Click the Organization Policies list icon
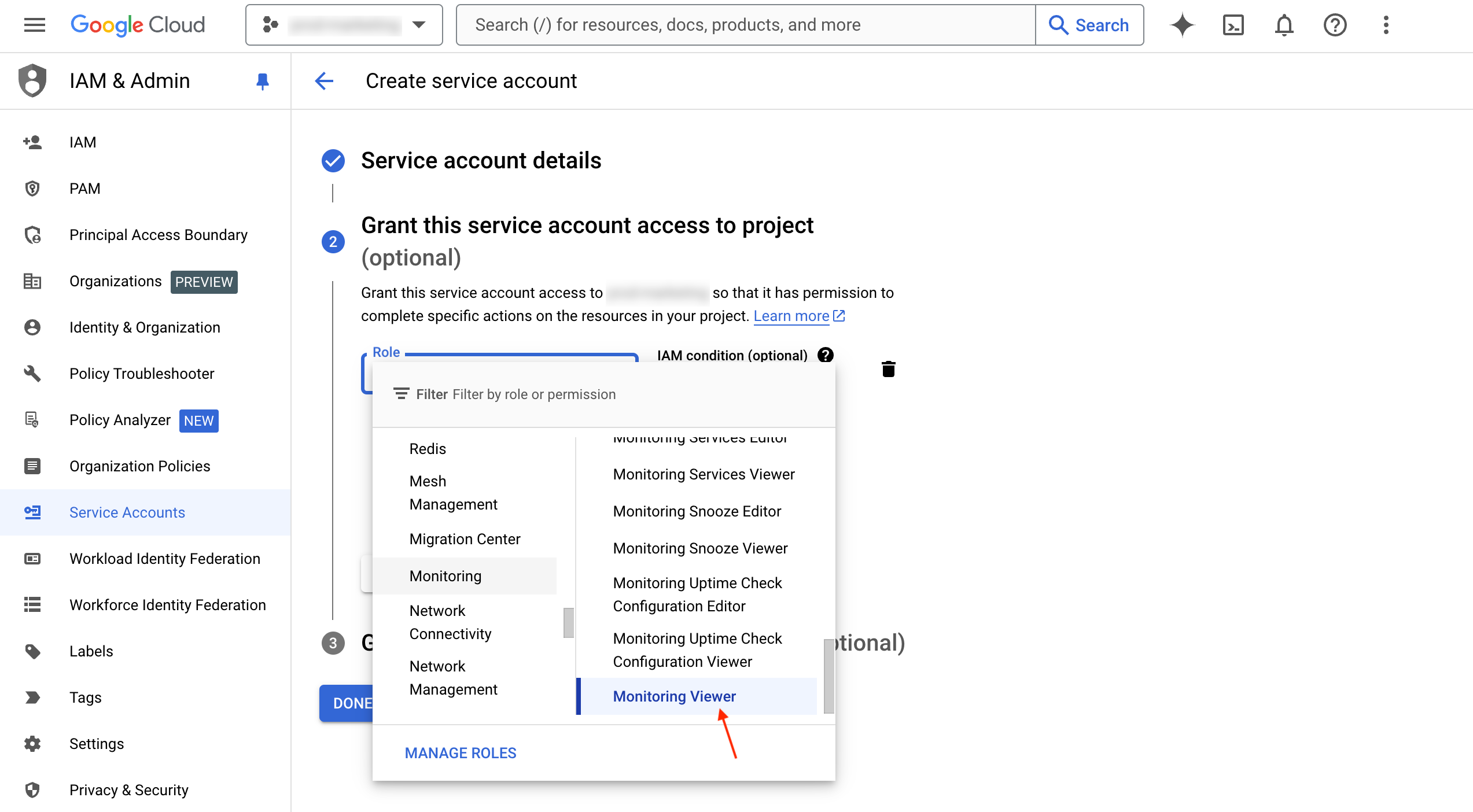The height and width of the screenshot is (812, 1473). (32, 465)
